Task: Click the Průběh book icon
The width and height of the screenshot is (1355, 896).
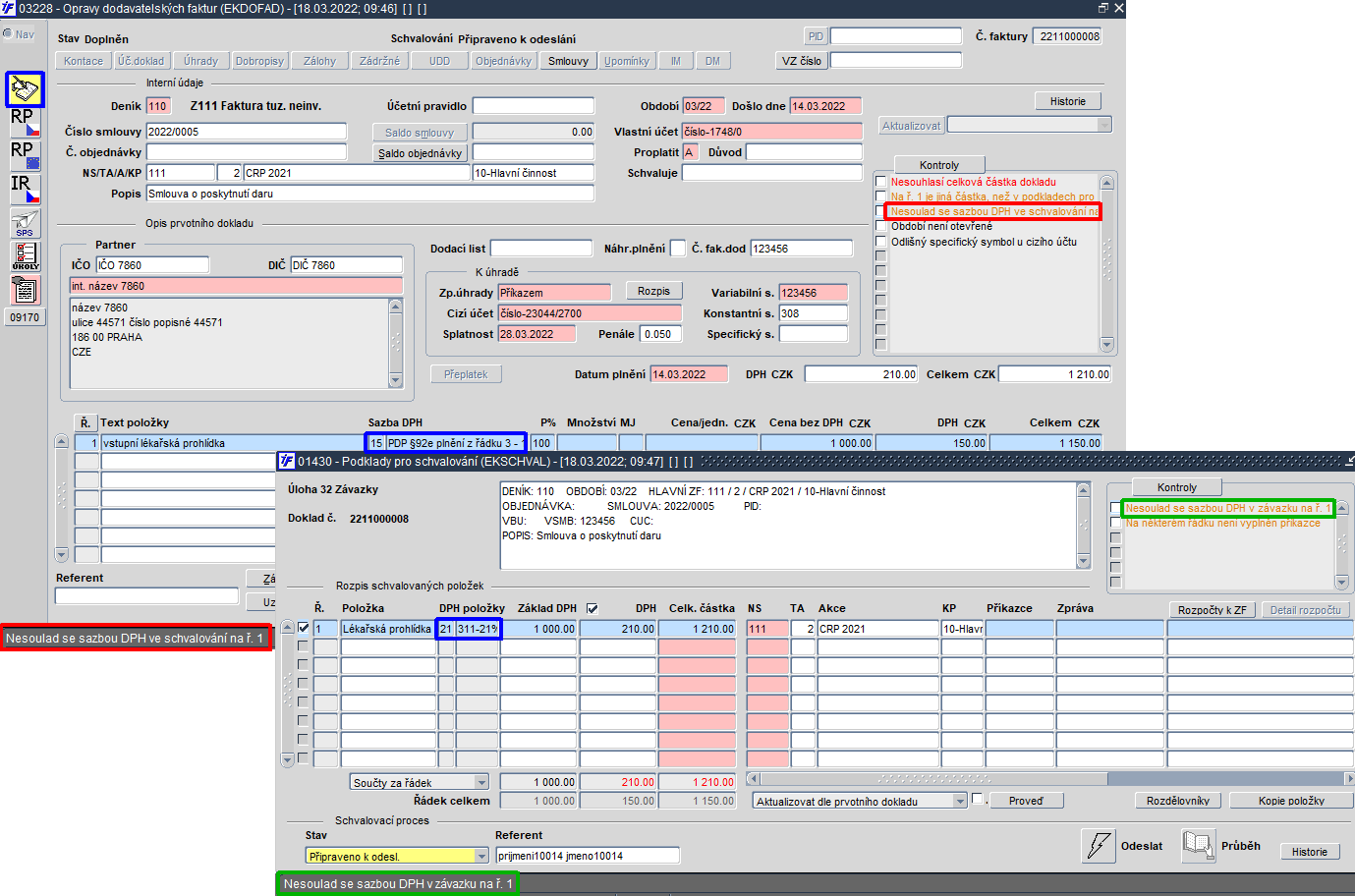Action: (x=1199, y=845)
